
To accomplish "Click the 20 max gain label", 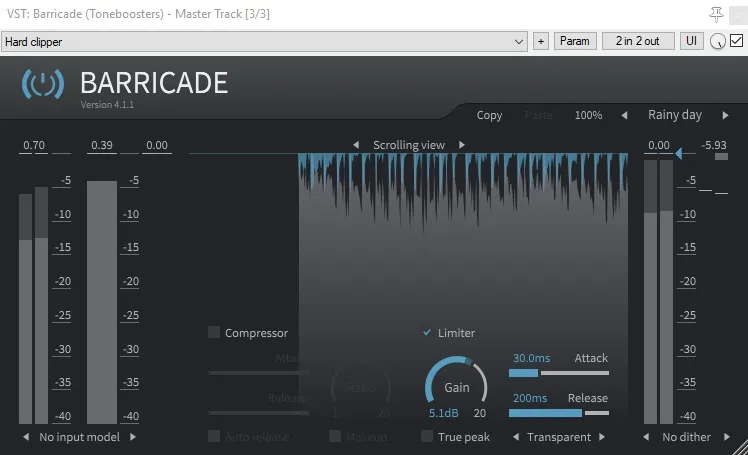I will pos(480,413).
